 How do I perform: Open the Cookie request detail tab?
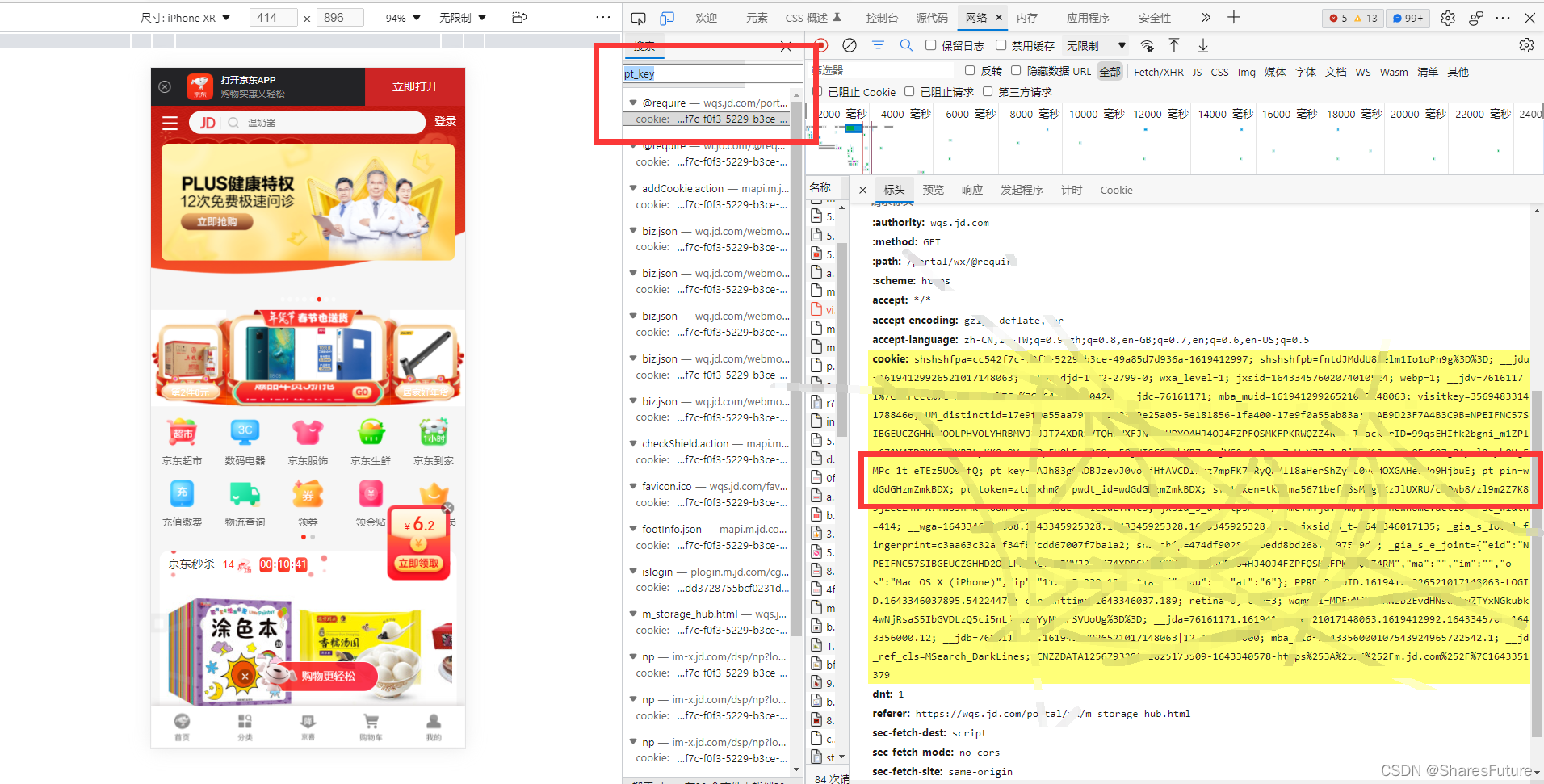(1116, 190)
